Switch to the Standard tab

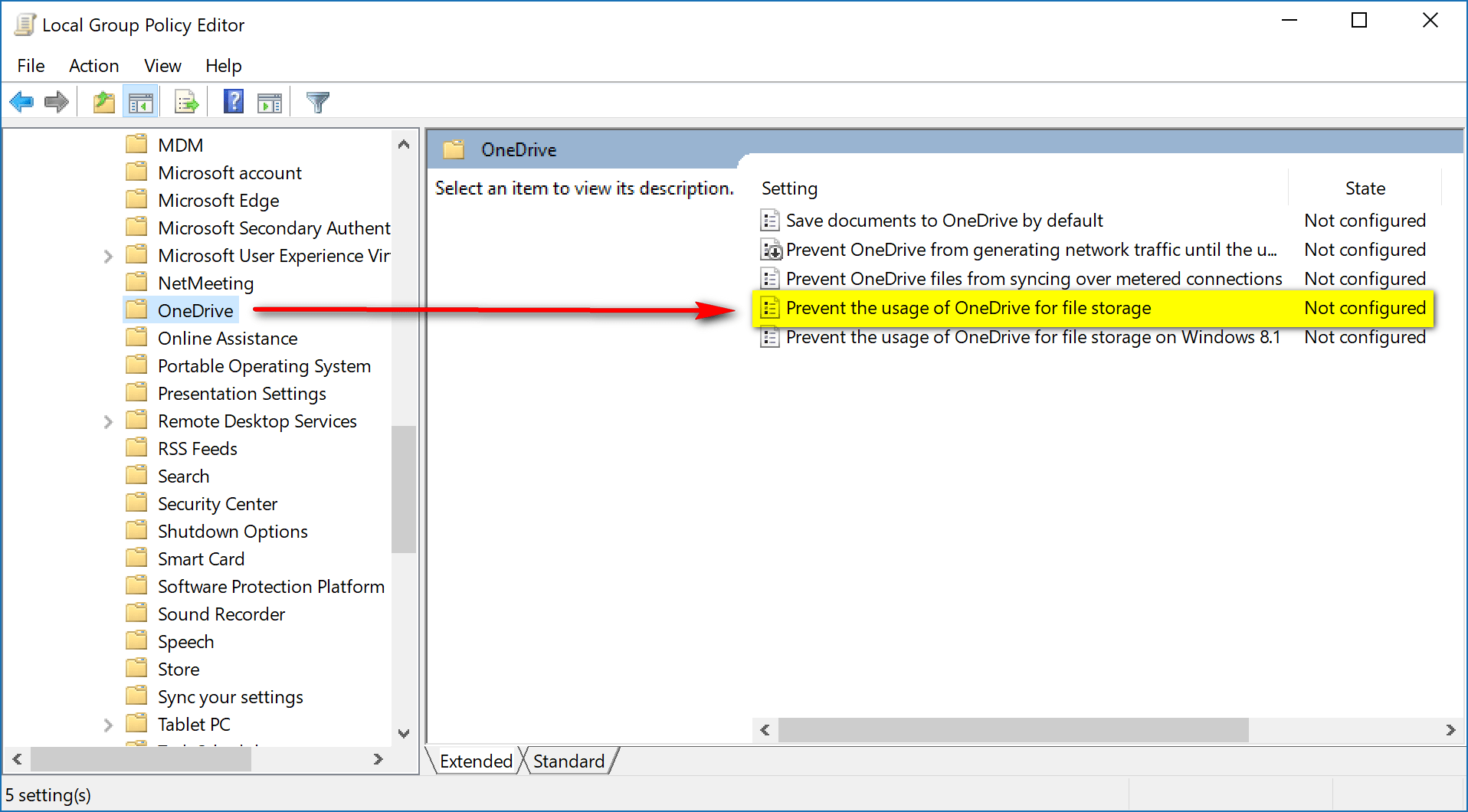(x=569, y=761)
